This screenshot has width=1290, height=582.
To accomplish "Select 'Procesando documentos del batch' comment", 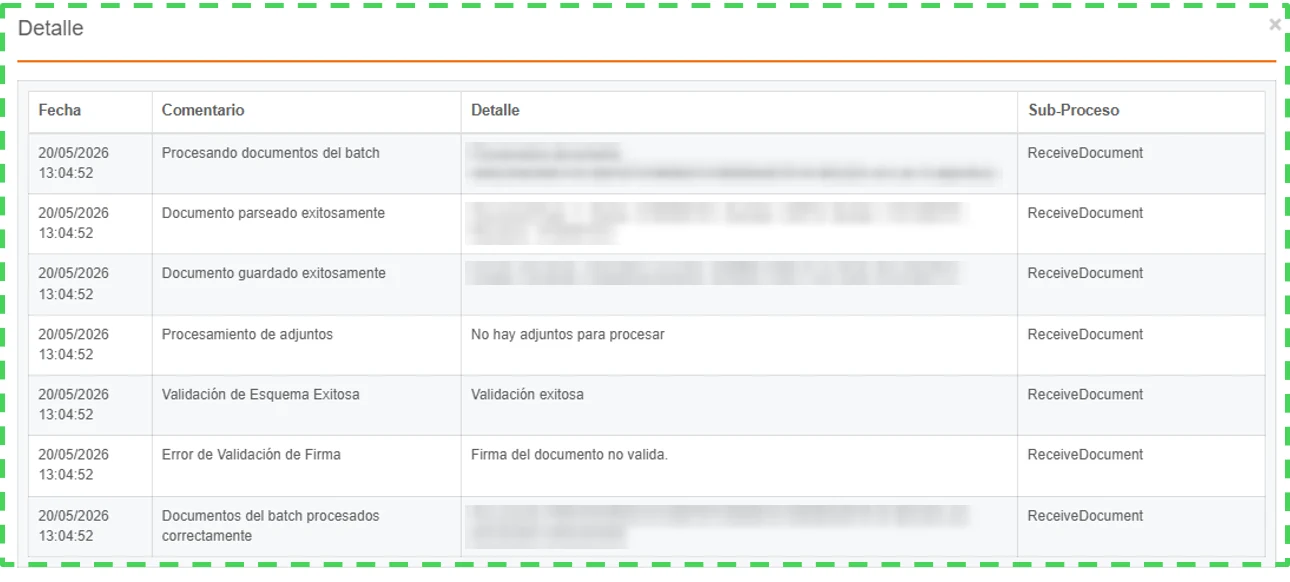I will pyautogui.click(x=271, y=153).
